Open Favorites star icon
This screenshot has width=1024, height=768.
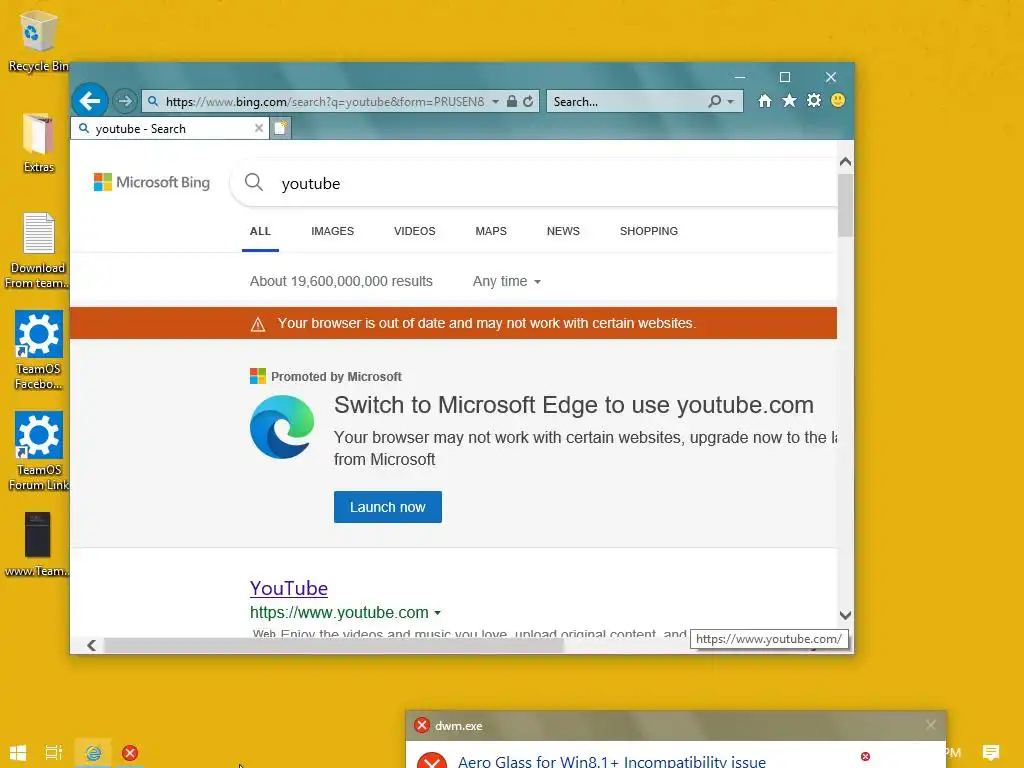point(789,101)
